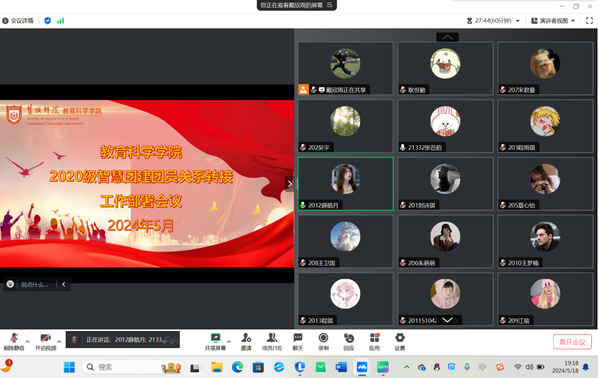Expand audio options arrow beside microphone
The image size is (598, 378).
coord(27,341)
